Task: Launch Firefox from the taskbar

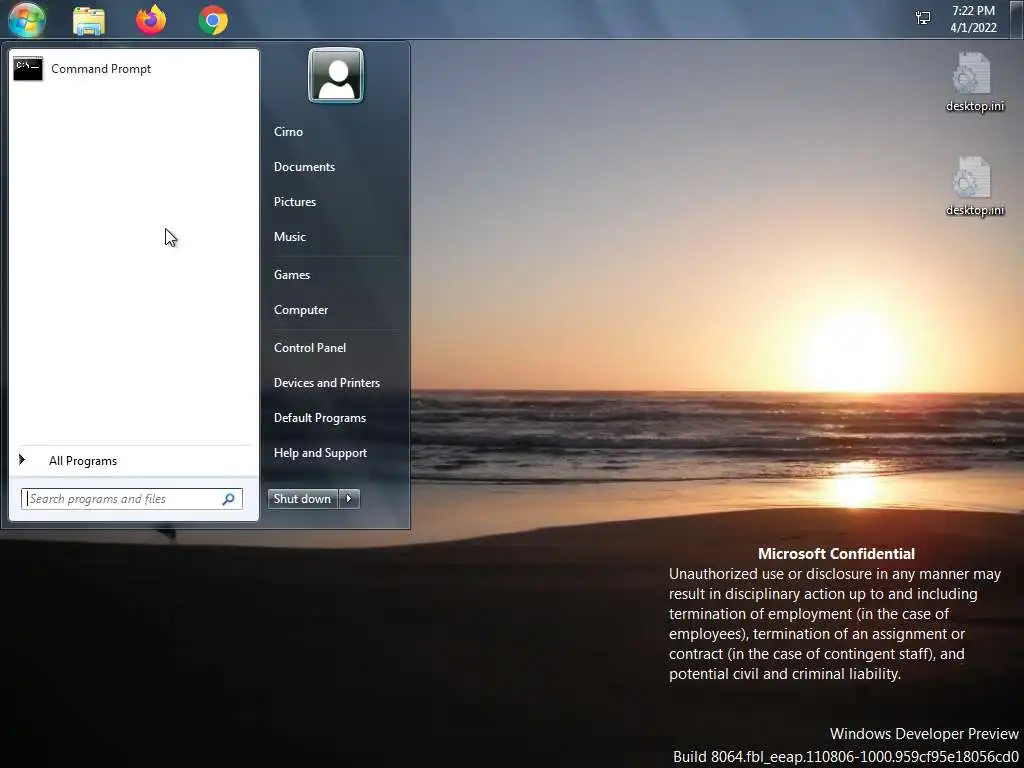Action: [151, 20]
